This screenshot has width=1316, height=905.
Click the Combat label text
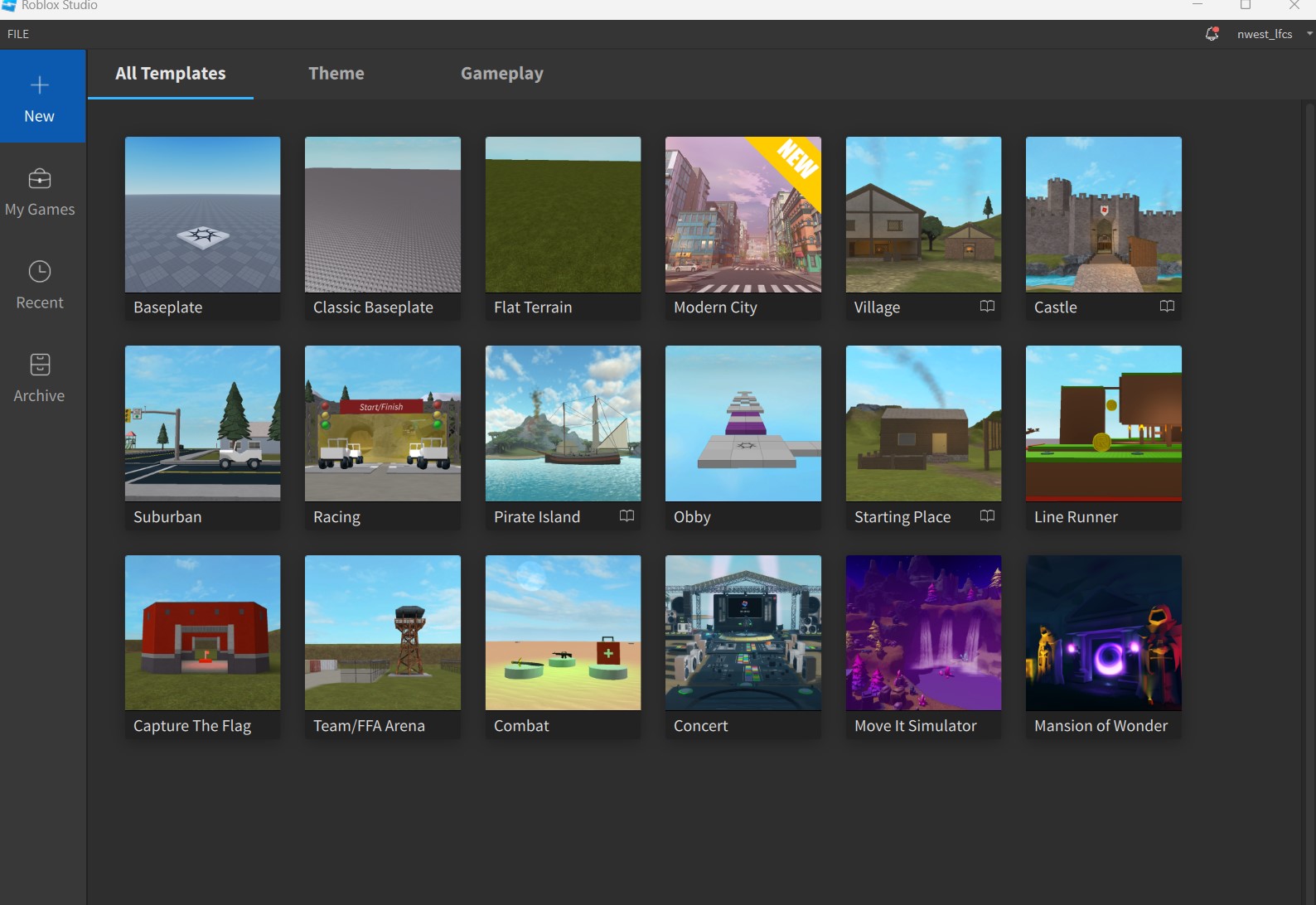tap(521, 726)
